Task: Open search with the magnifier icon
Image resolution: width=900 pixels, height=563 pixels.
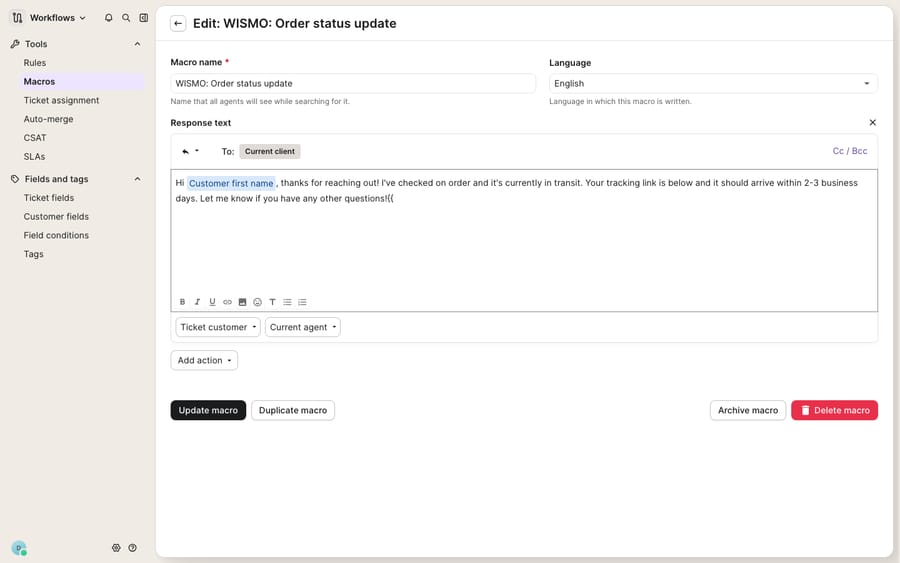Action: point(126,18)
